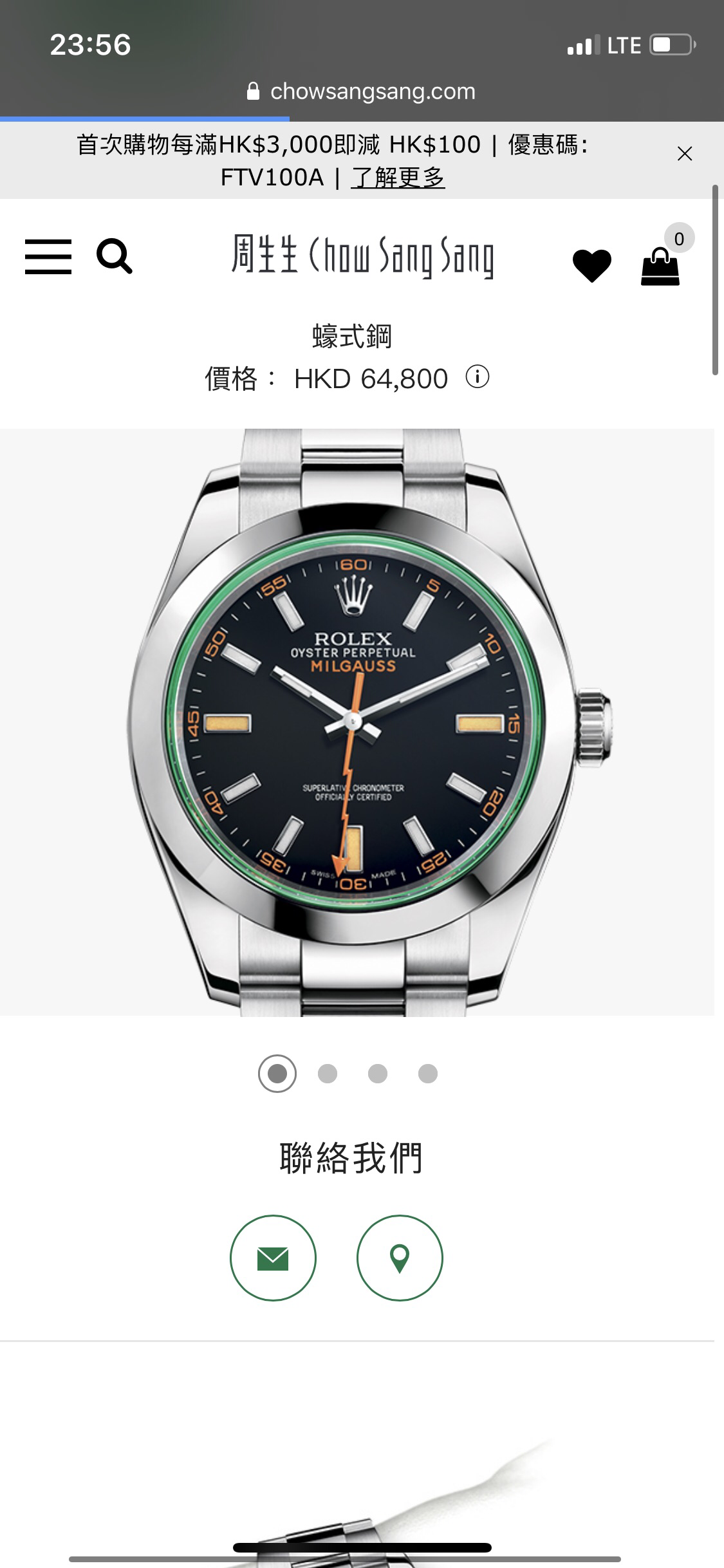Select the first image carousel dot
Image resolution: width=724 pixels, height=1568 pixels.
click(277, 1074)
